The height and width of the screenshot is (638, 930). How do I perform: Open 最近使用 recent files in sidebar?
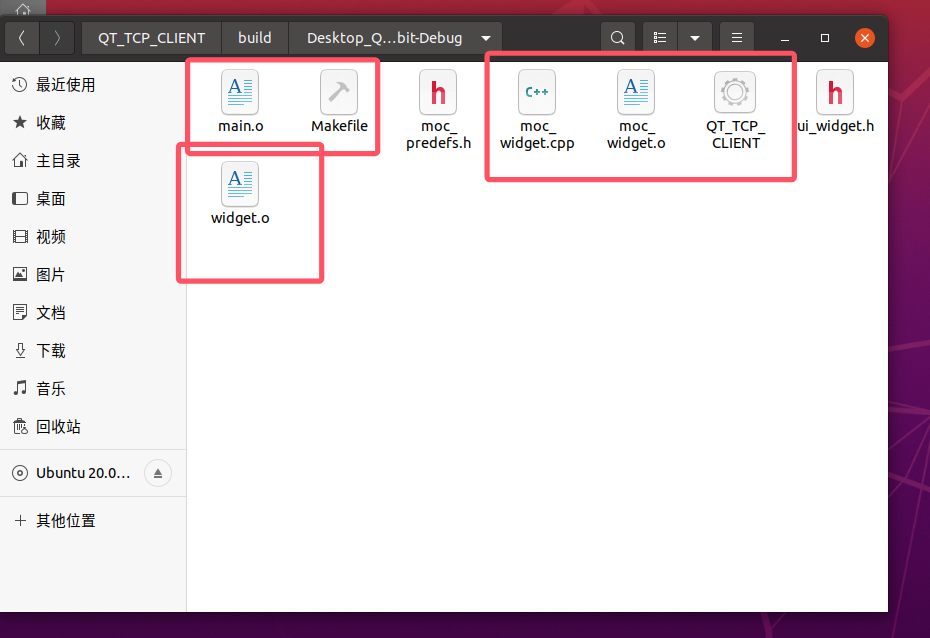click(93, 85)
